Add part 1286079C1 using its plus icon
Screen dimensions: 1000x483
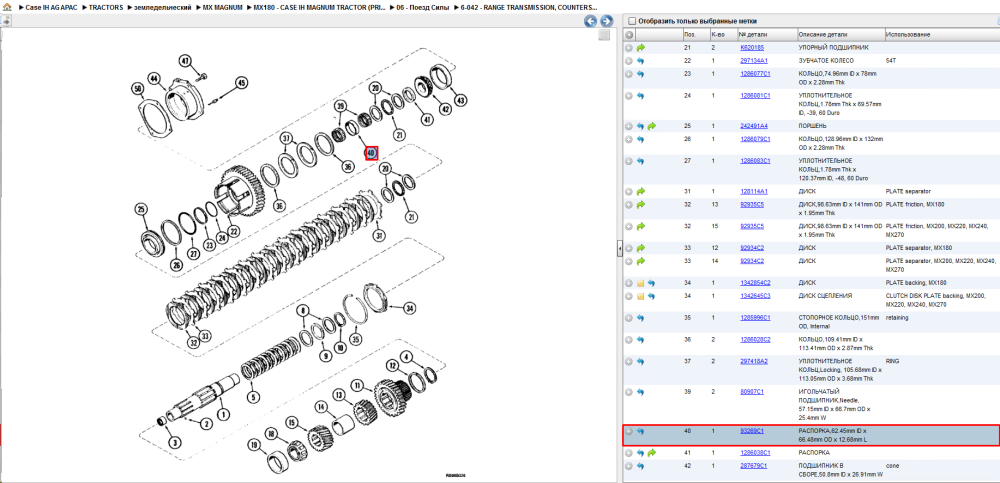[x=629, y=139]
